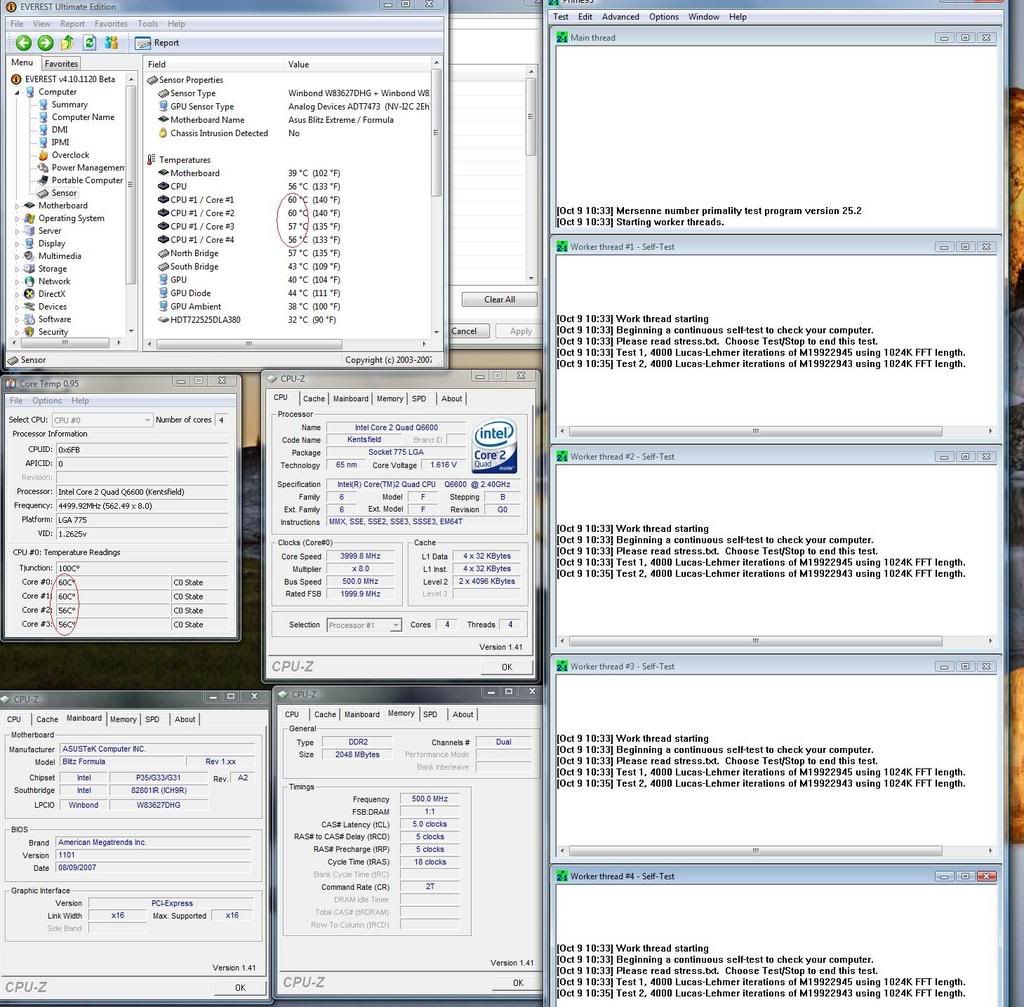The height and width of the screenshot is (1007, 1024).
Task: Select the CPU #1 / Core #4 row
Action: coord(287,240)
